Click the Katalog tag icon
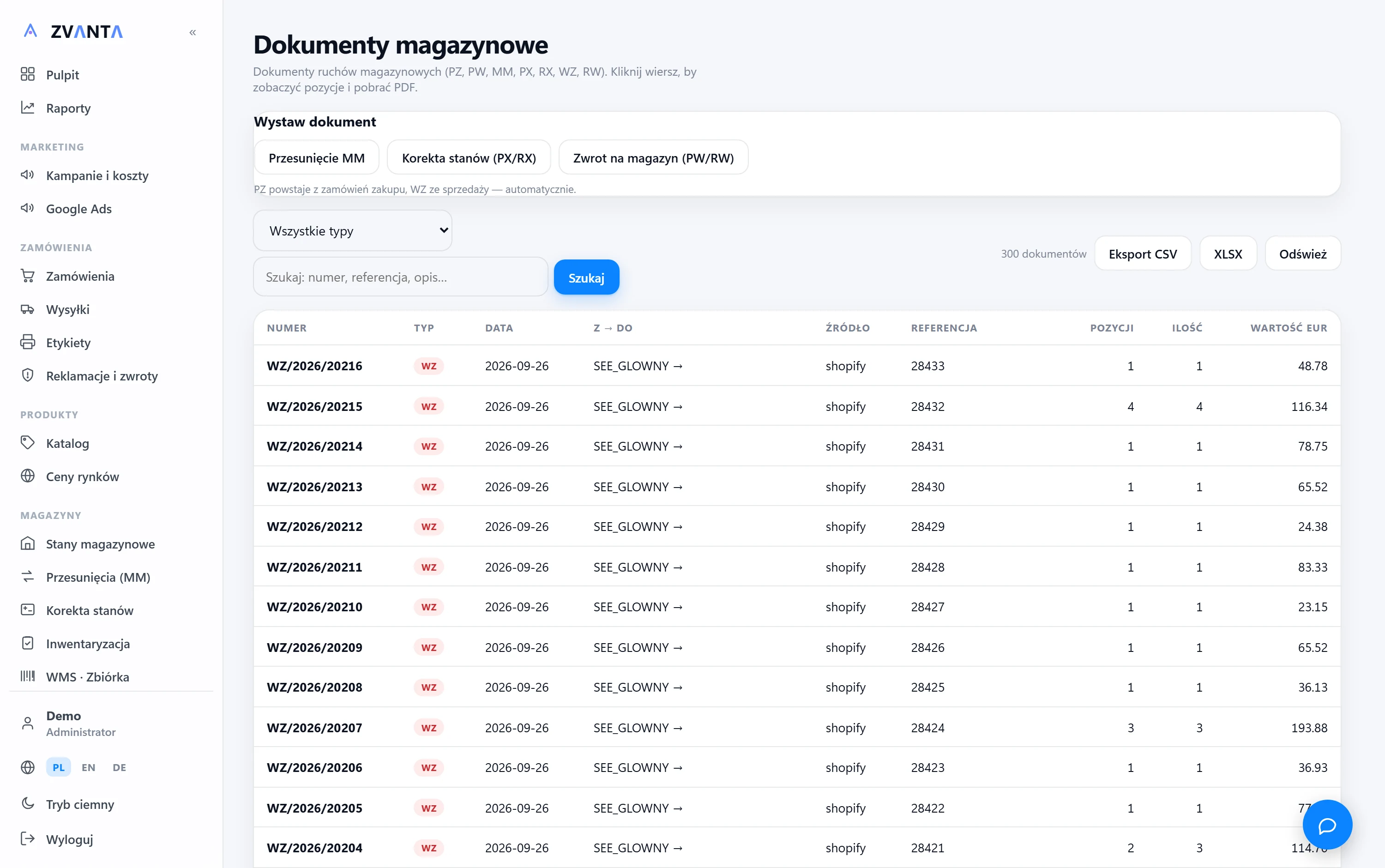The height and width of the screenshot is (868, 1385). pos(28,443)
